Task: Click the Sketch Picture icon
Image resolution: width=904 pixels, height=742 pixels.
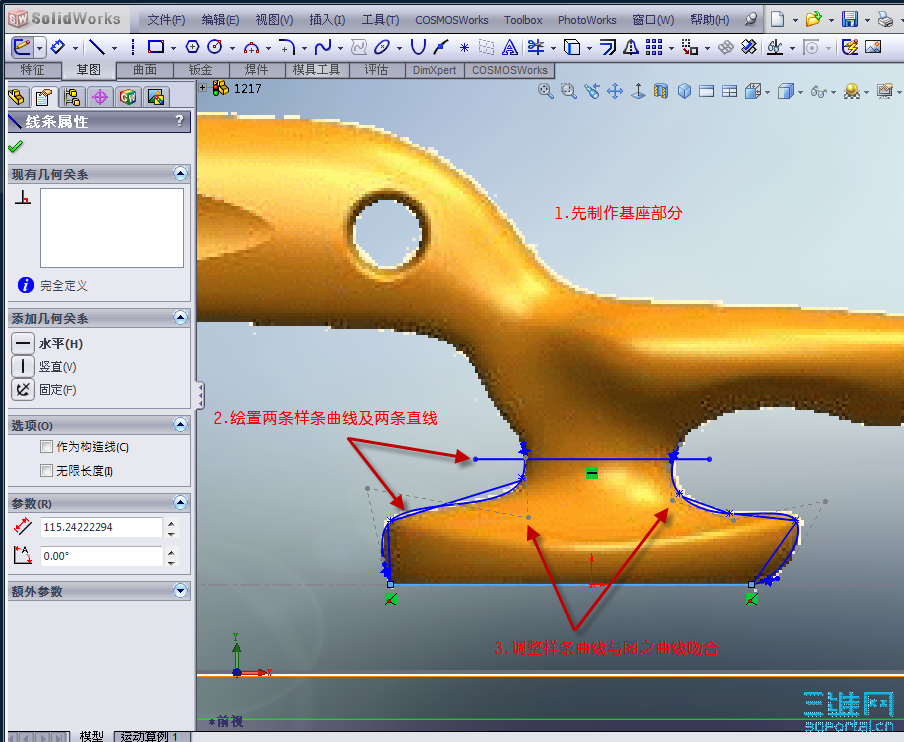Action: (x=873, y=47)
